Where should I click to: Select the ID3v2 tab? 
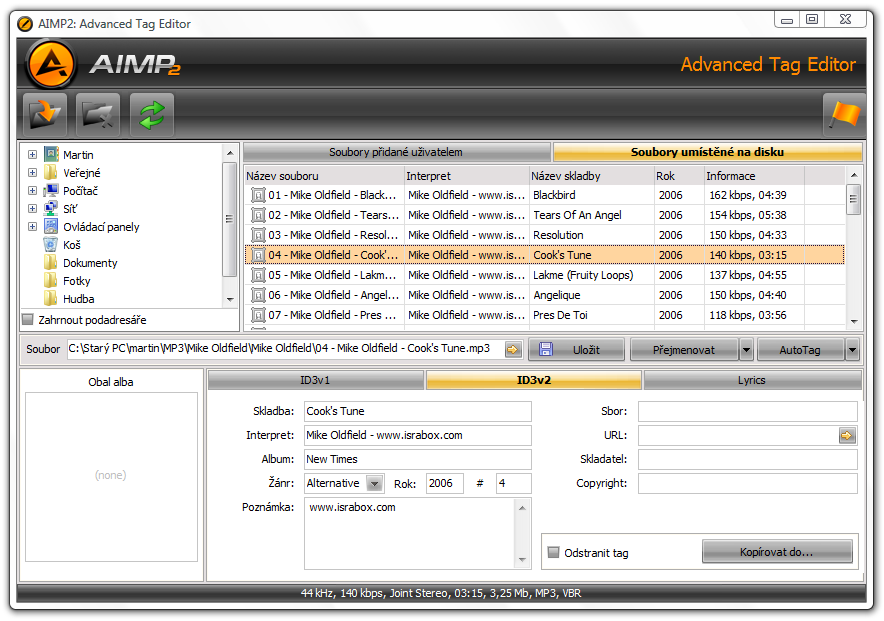533,380
